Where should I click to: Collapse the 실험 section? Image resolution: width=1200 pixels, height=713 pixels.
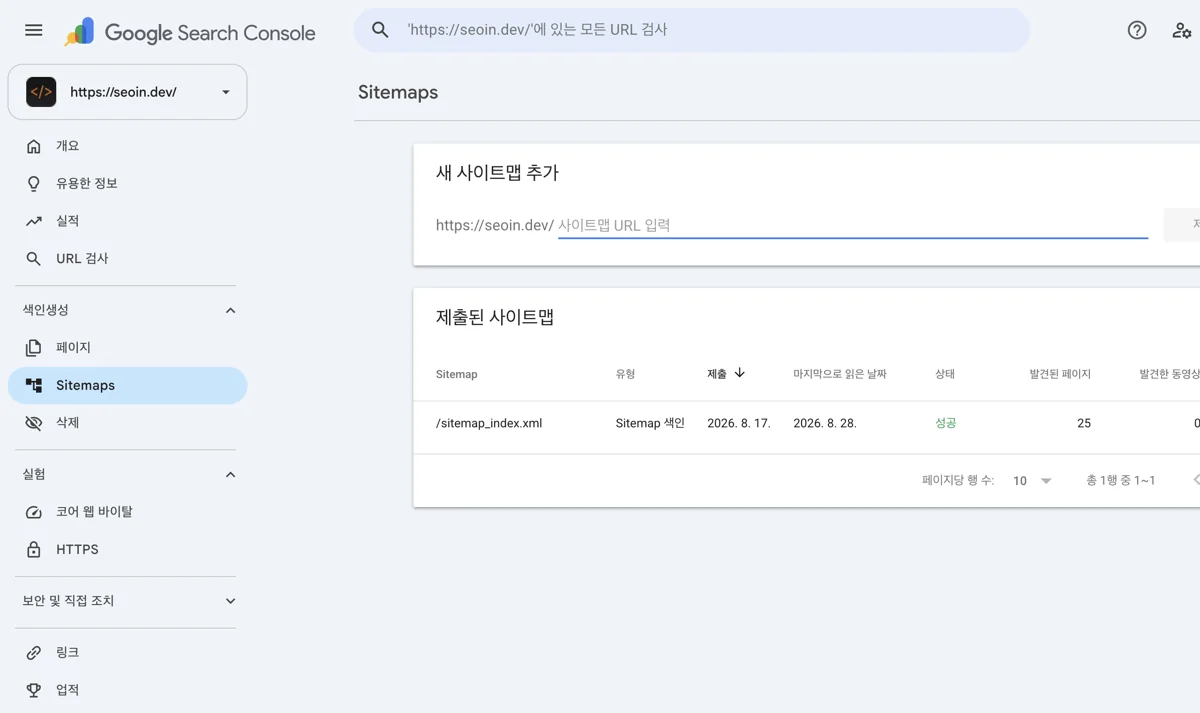click(230, 475)
